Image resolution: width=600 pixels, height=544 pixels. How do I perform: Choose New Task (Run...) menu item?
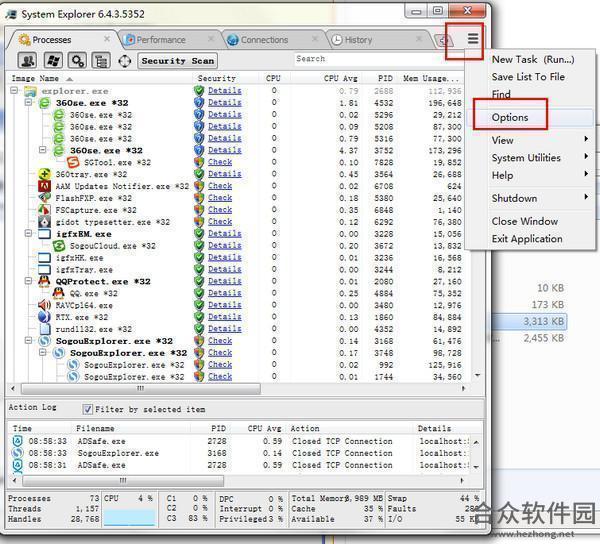click(x=530, y=59)
